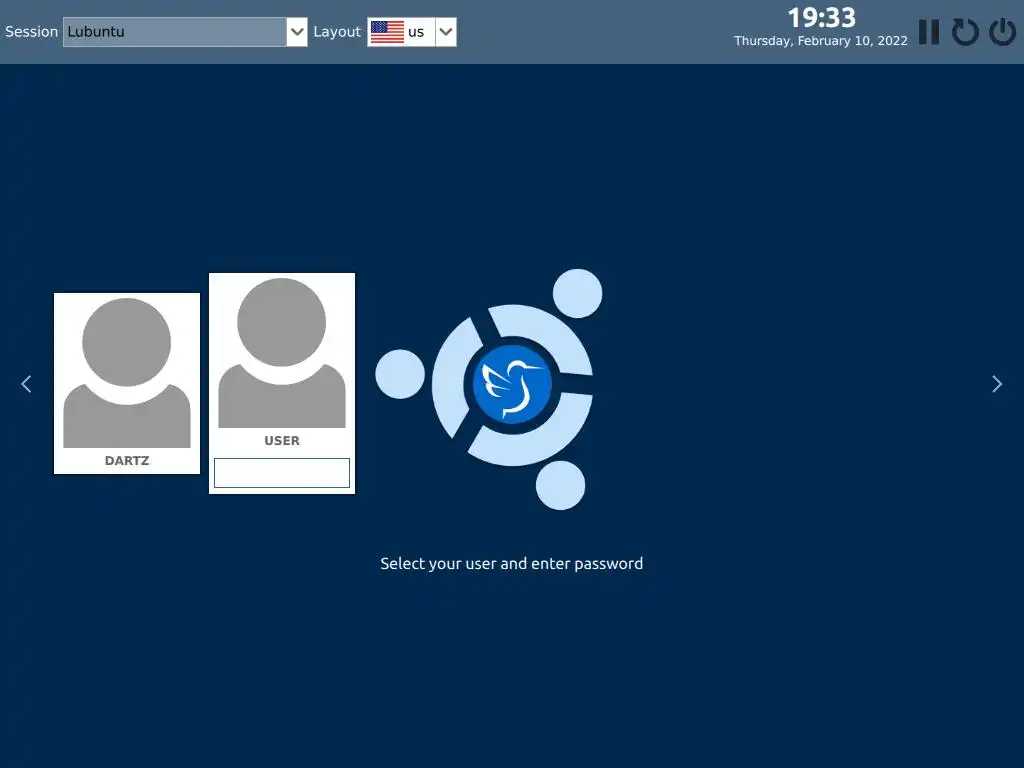Click the date Thursday, February 10, 2022
Viewport: 1024px width, 768px height.
click(821, 40)
